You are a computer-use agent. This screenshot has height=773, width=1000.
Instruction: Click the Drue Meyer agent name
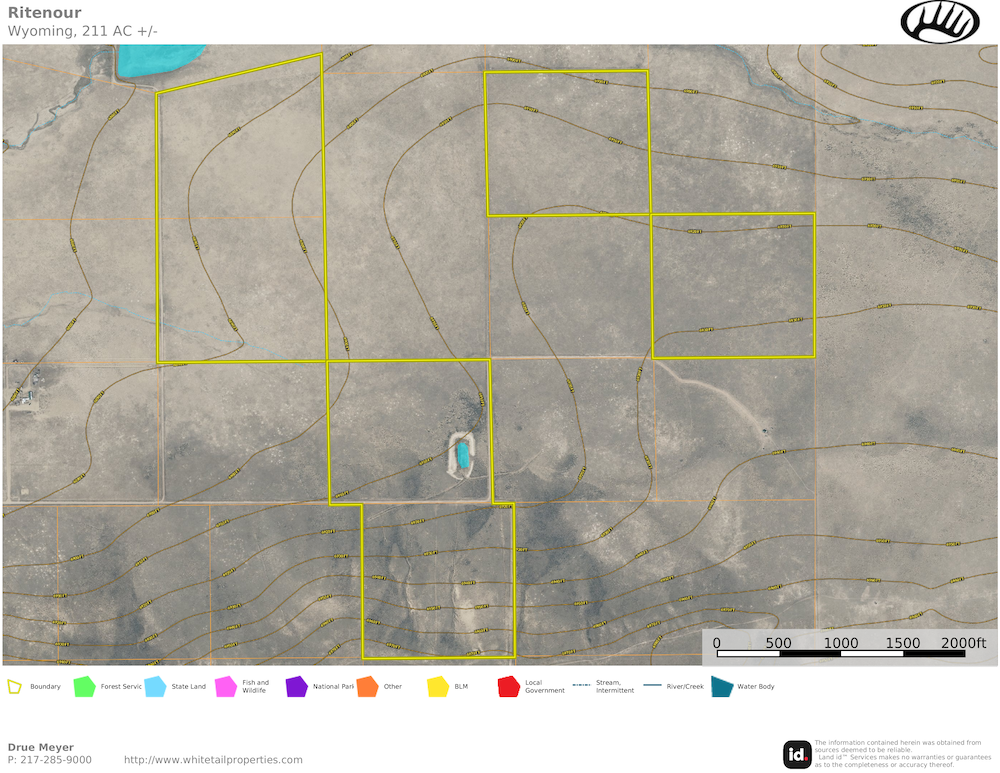click(41, 747)
